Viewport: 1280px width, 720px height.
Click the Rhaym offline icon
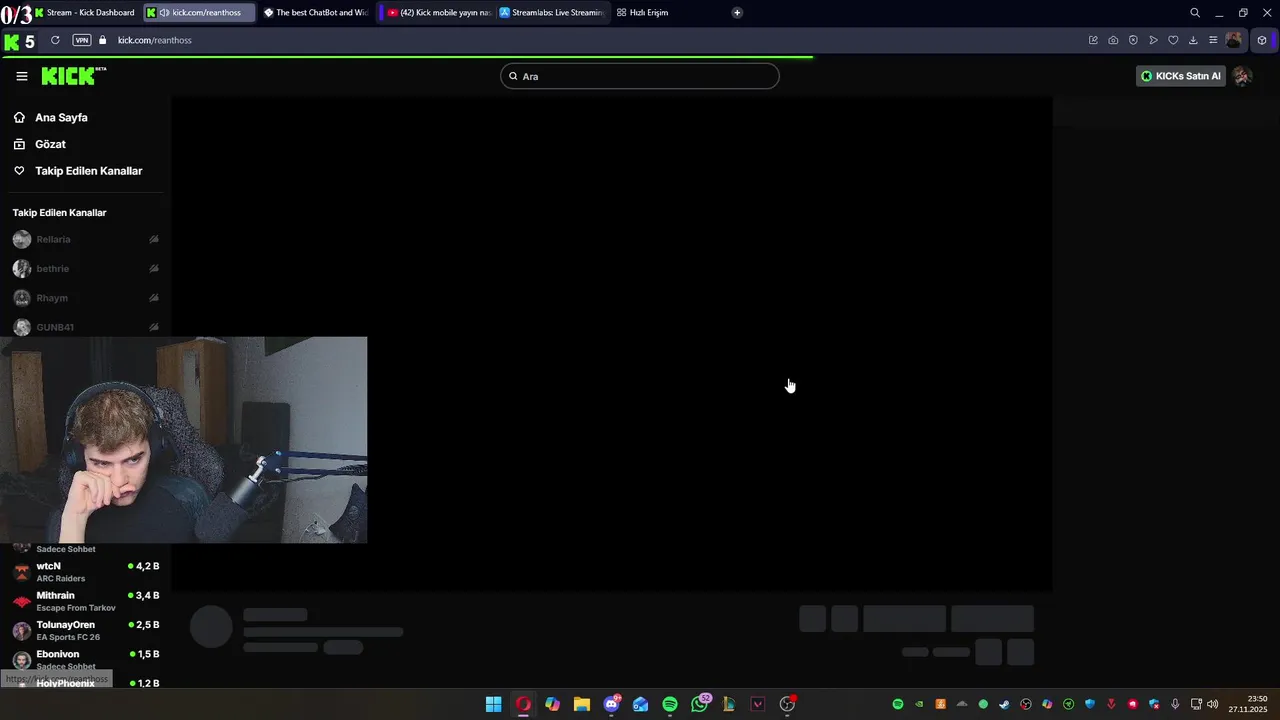(x=154, y=298)
